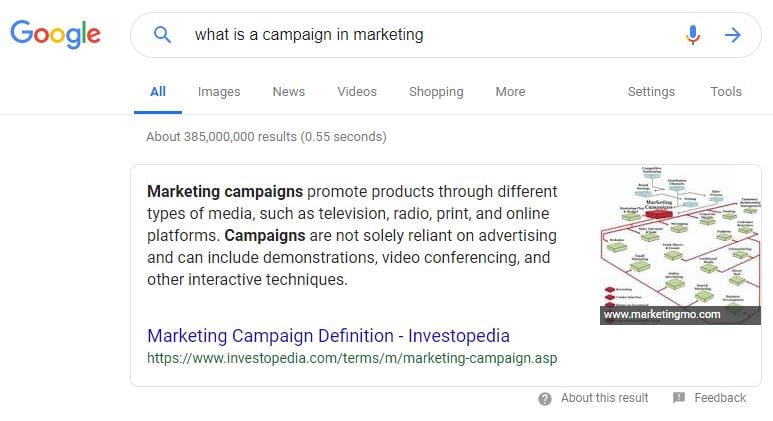Switch to the News tab
Screen dimensions: 773x421
tap(288, 92)
